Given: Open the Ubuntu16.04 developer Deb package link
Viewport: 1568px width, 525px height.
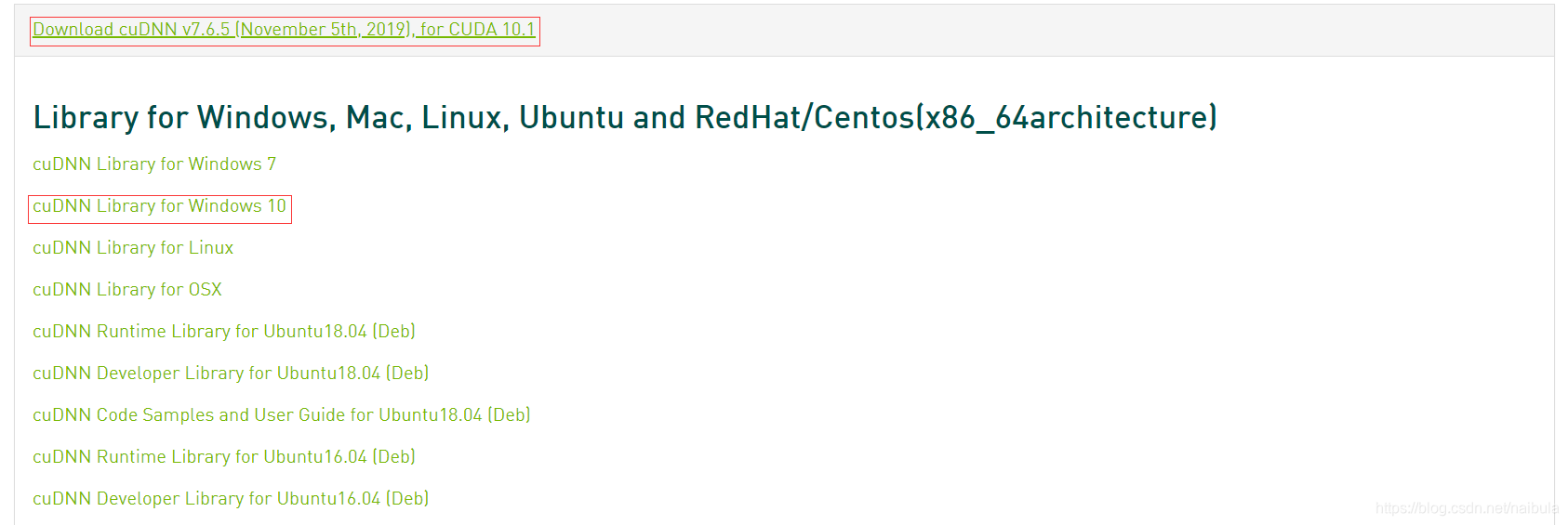Looking at the screenshot, I should coord(231,499).
